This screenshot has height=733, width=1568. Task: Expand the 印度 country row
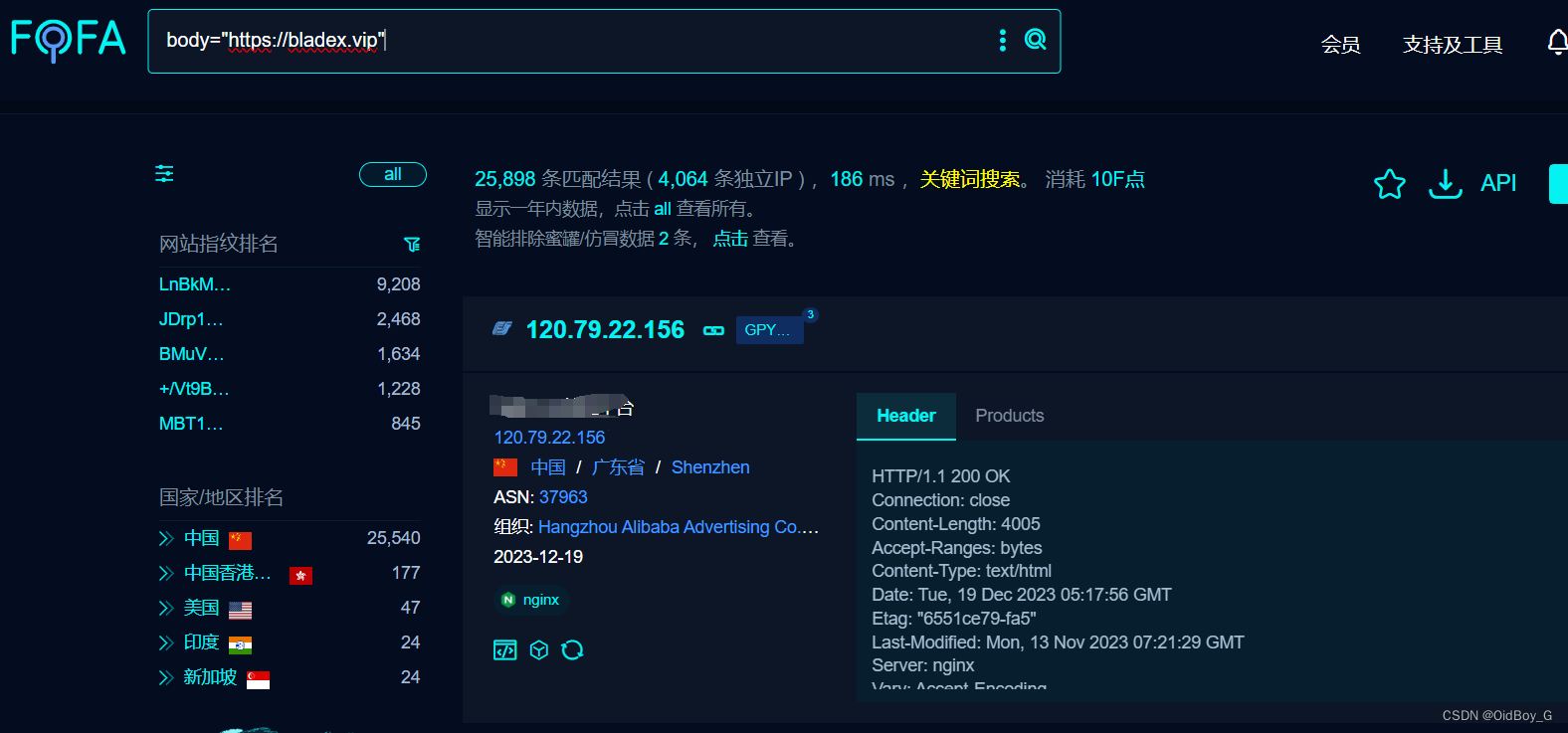(x=166, y=642)
